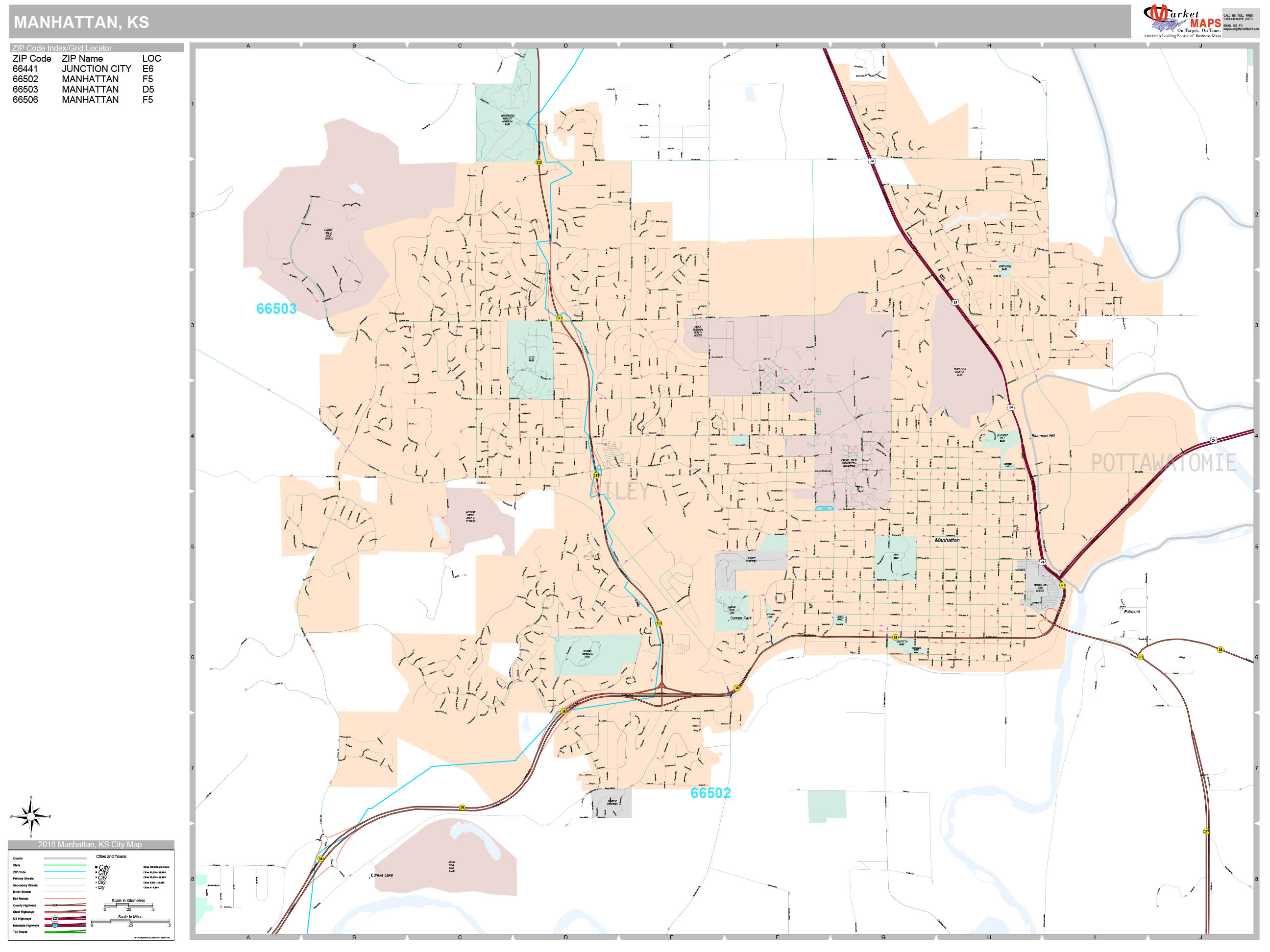
Task: Toggle the black City dot for cities 100,000 and above
Action: pos(97,867)
